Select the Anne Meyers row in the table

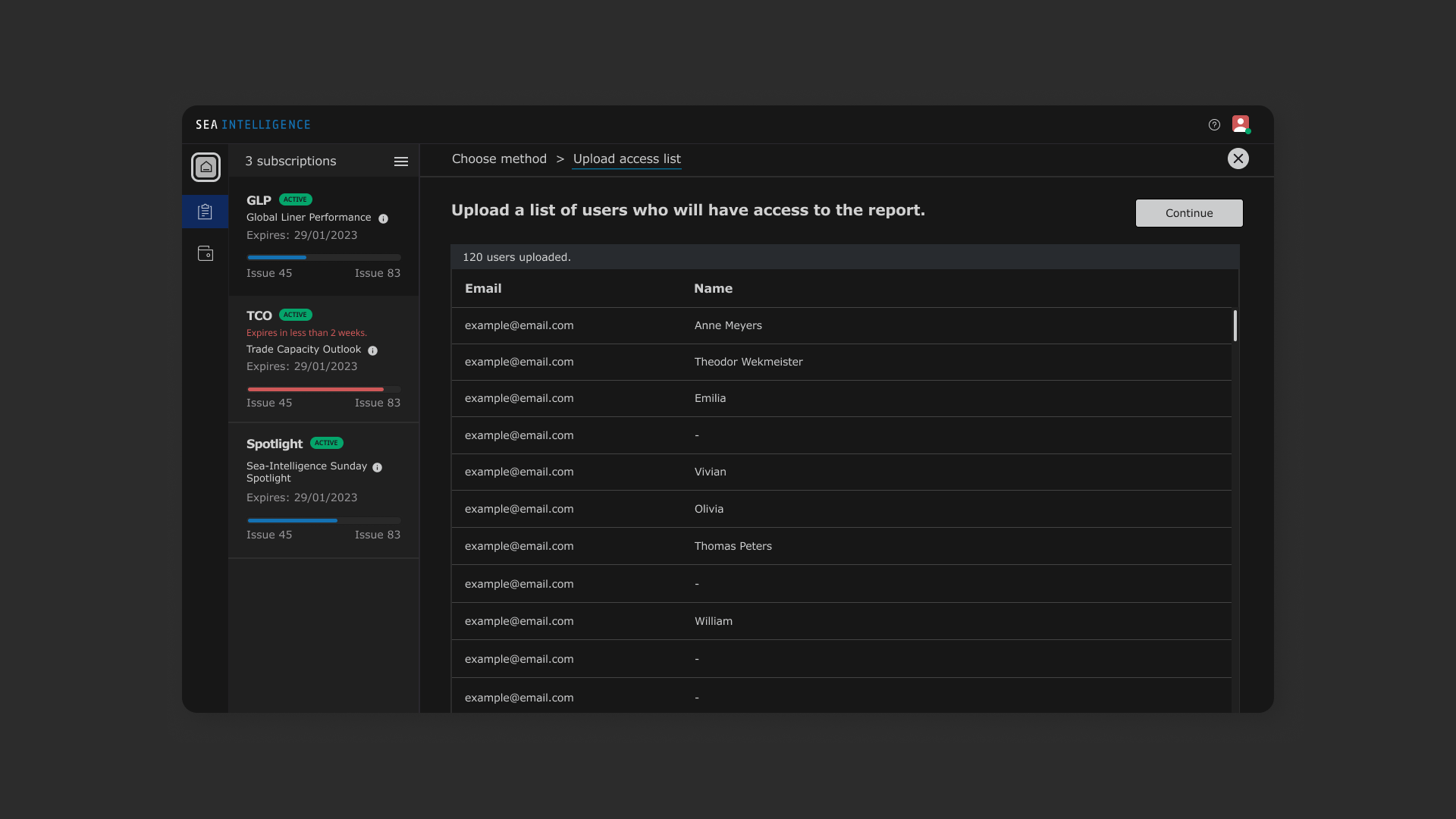click(x=842, y=325)
